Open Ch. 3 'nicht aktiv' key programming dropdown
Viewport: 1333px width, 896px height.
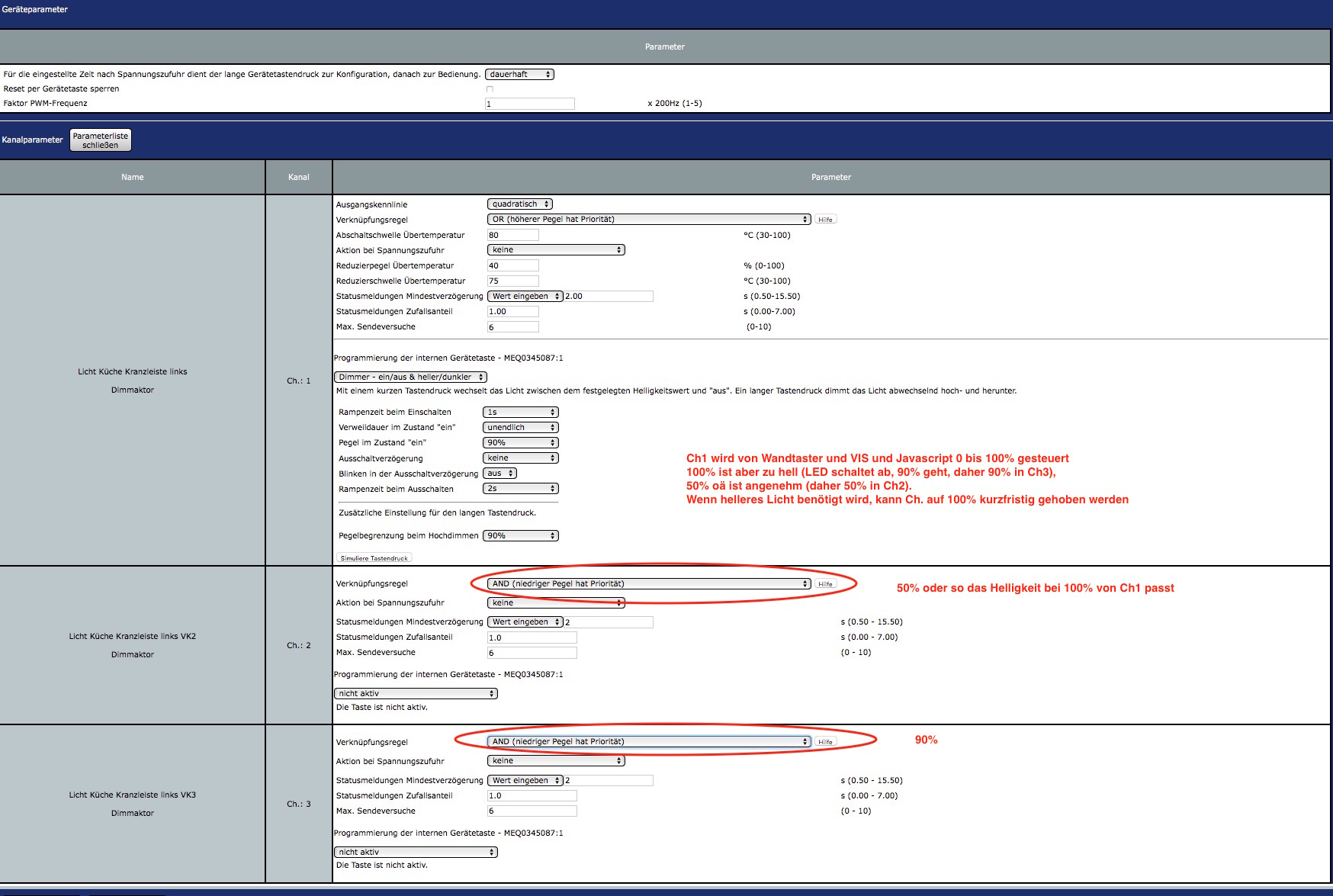[416, 852]
